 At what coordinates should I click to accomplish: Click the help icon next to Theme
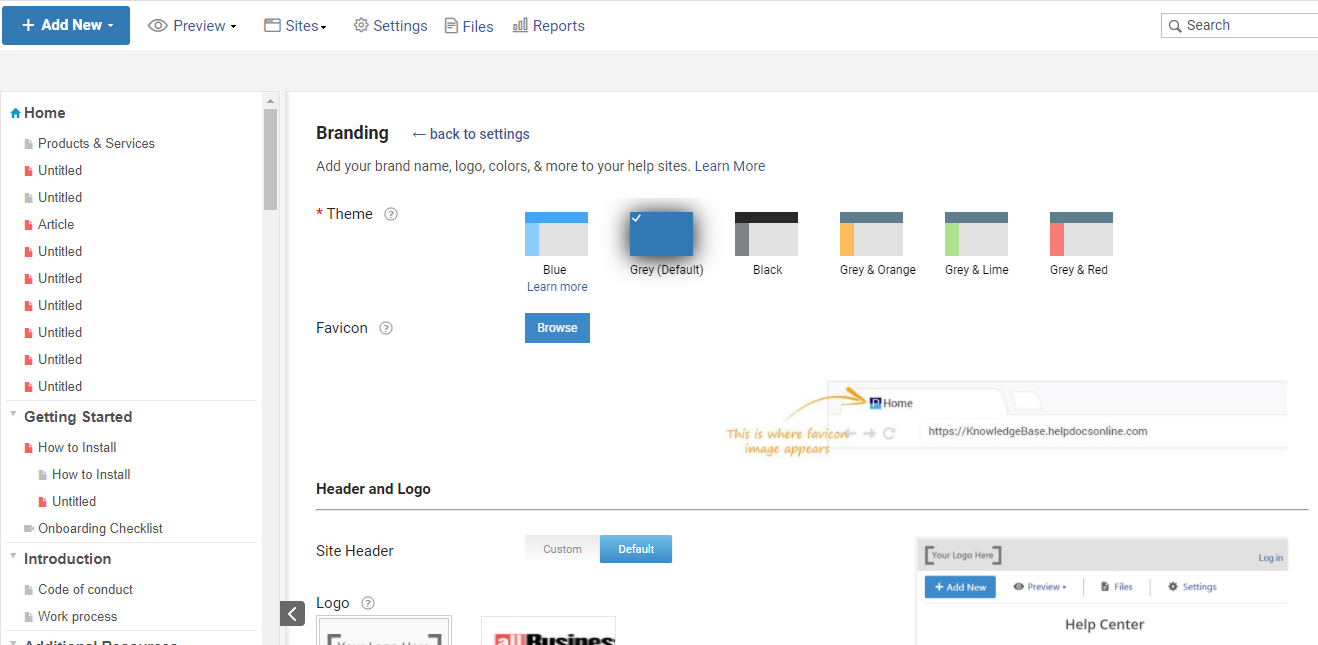point(391,214)
